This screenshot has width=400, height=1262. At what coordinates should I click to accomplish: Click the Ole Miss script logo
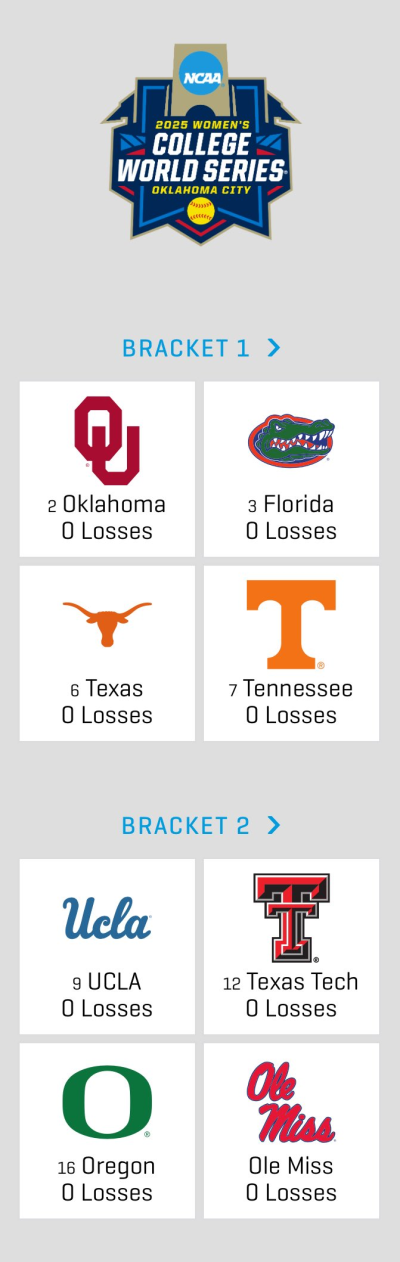tap(291, 1101)
